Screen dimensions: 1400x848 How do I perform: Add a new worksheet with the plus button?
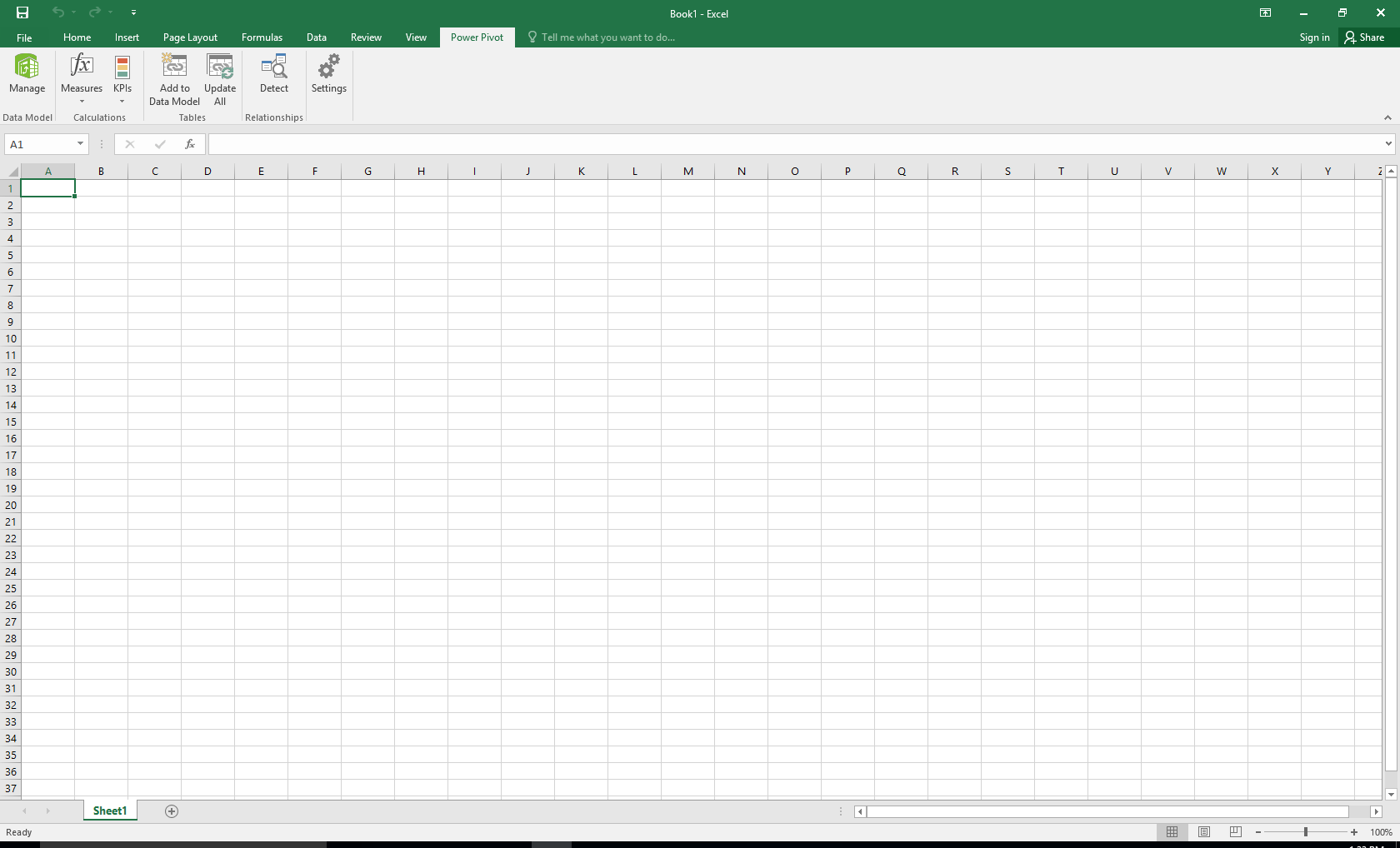click(x=171, y=811)
